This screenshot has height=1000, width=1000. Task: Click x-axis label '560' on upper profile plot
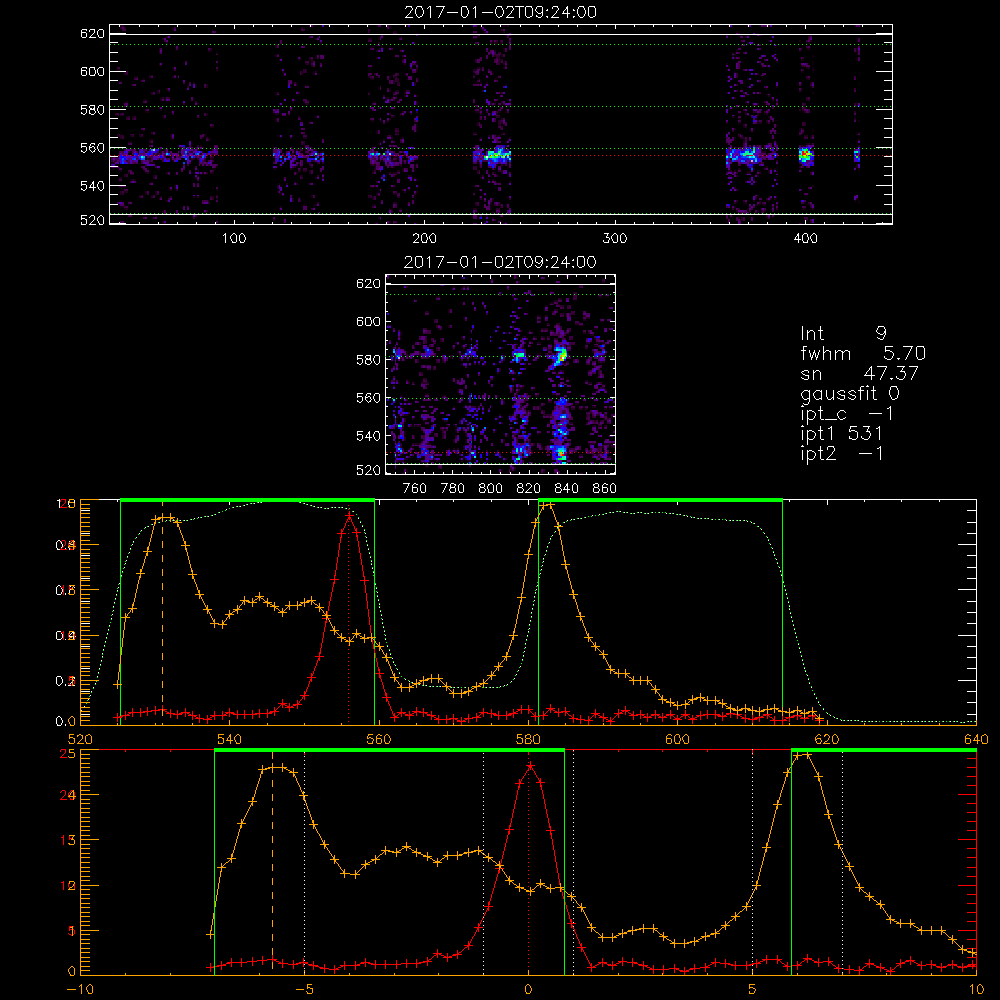379,739
